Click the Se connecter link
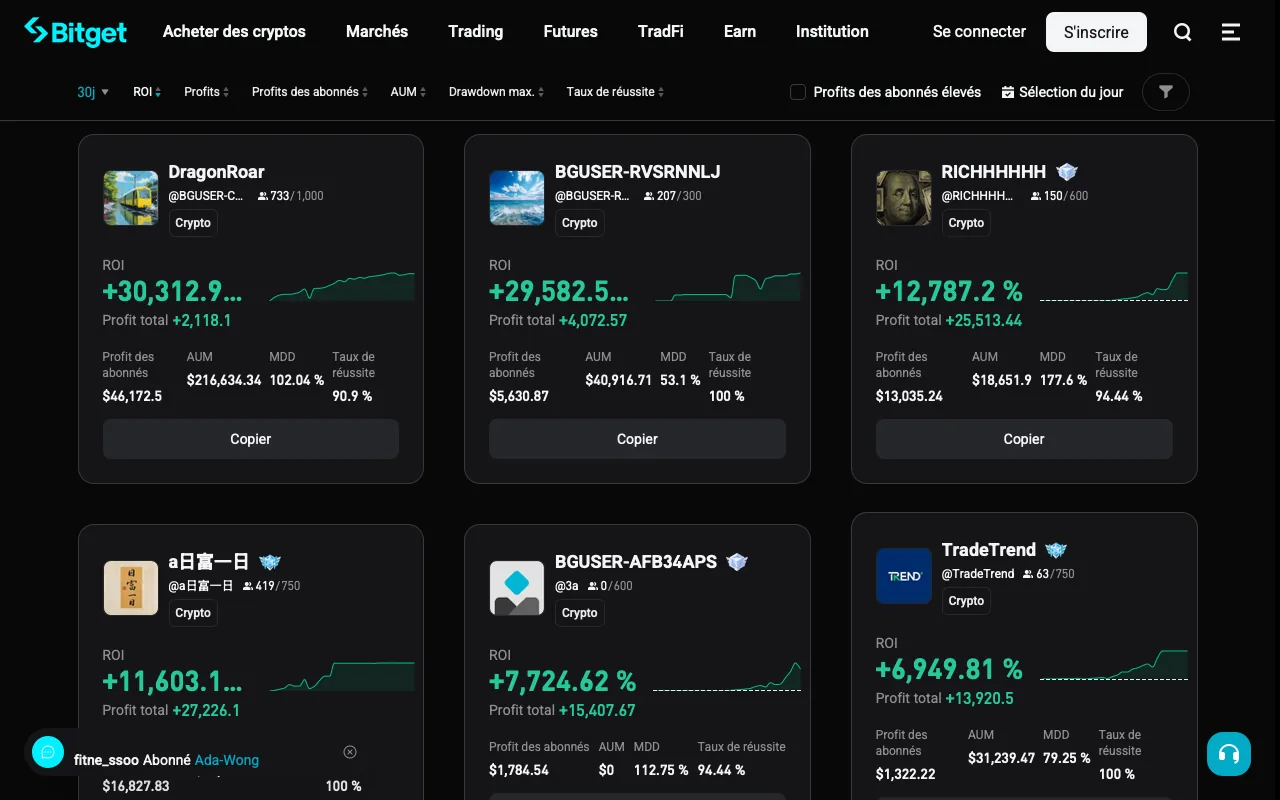 click(x=979, y=32)
